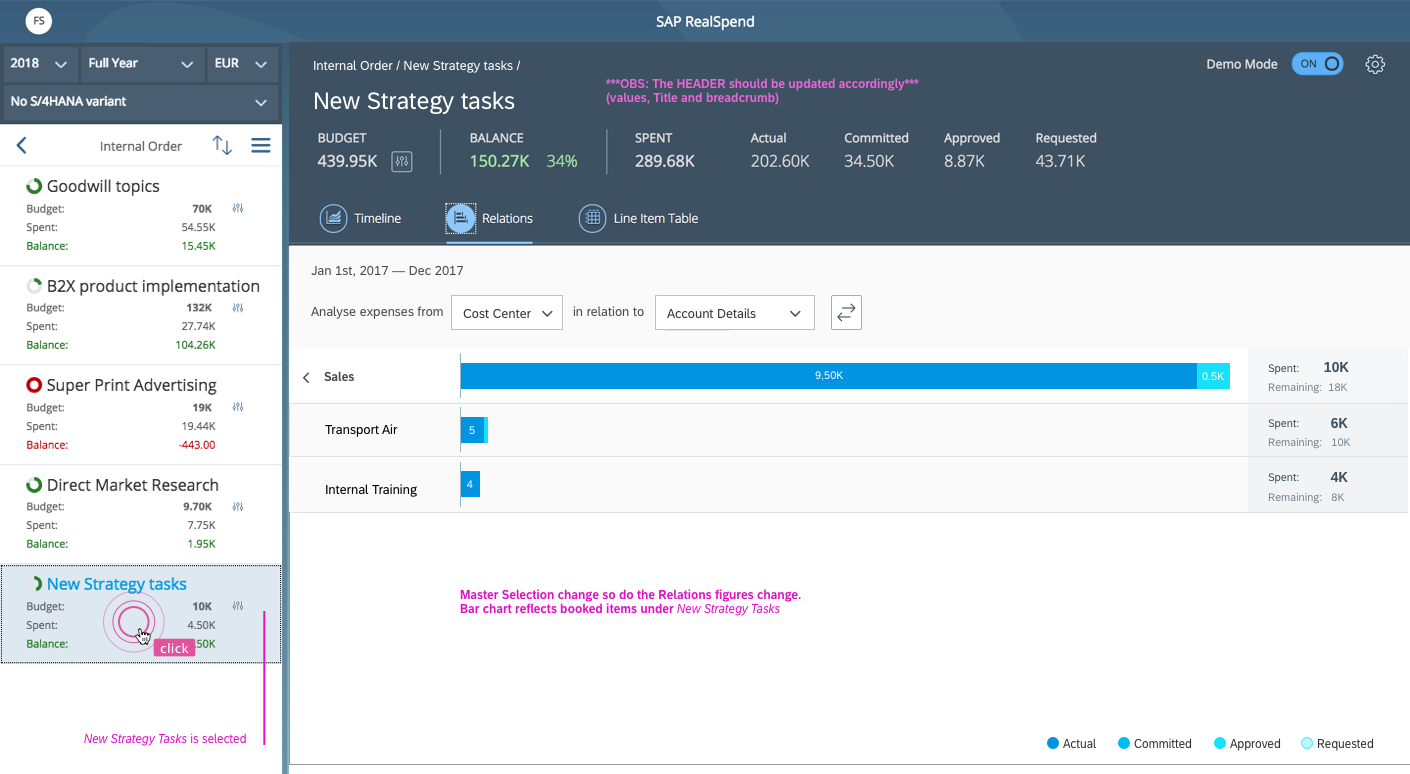Screen dimensions: 1410x774
Task: Open the settings gear icon
Action: click(x=1375, y=64)
